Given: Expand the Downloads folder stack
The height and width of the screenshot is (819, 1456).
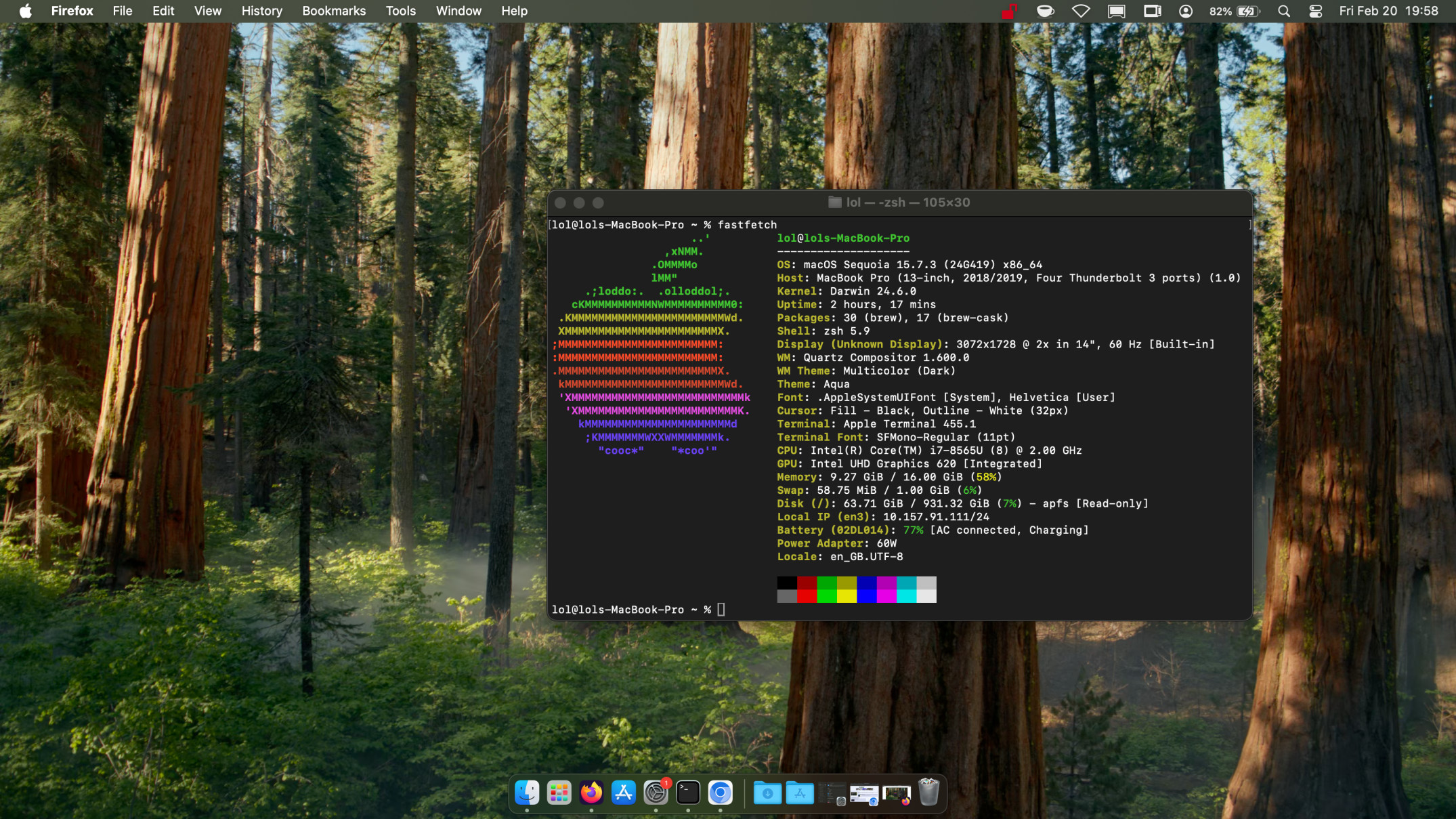Looking at the screenshot, I should (767, 793).
